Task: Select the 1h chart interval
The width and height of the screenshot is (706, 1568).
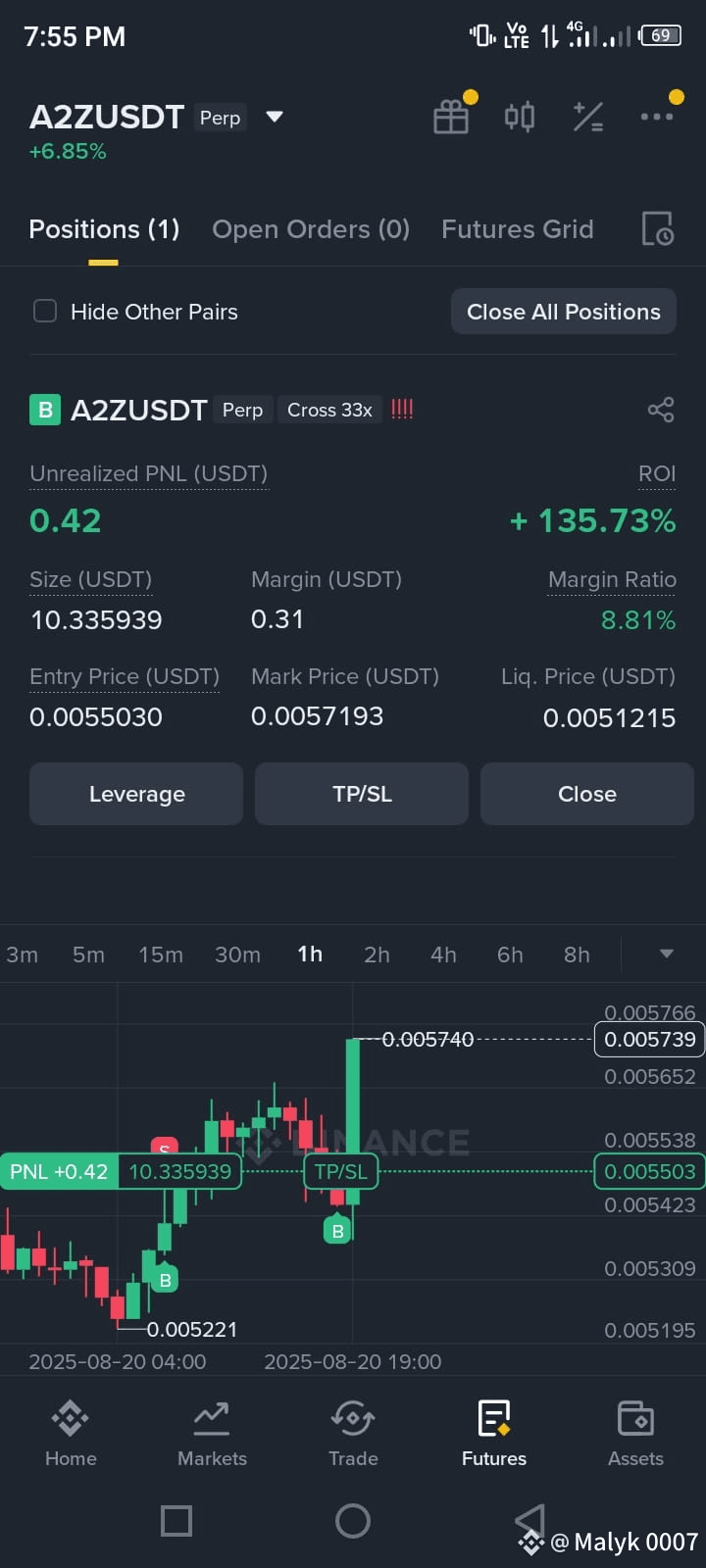Action: [x=310, y=955]
